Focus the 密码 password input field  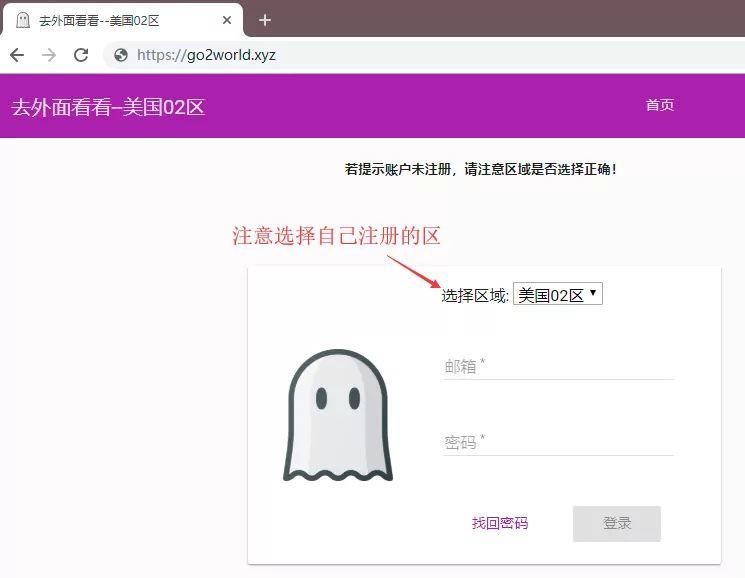(558, 442)
